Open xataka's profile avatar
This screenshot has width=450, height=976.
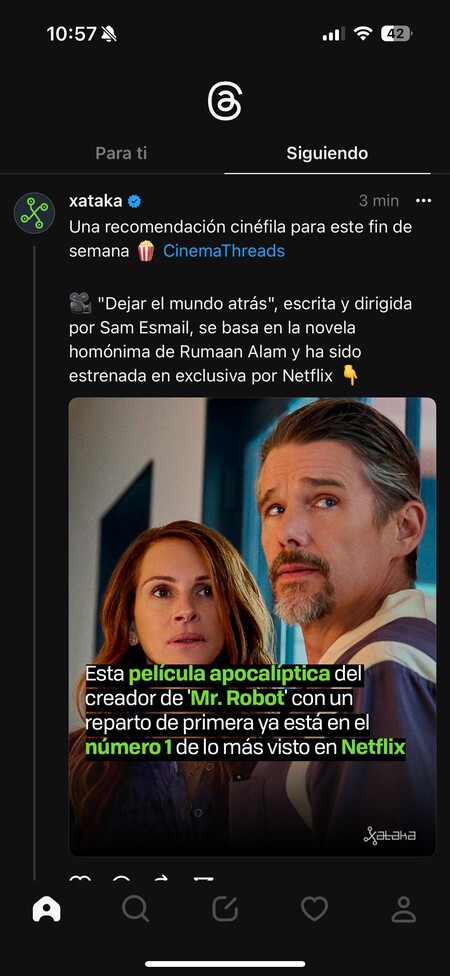(x=34, y=213)
